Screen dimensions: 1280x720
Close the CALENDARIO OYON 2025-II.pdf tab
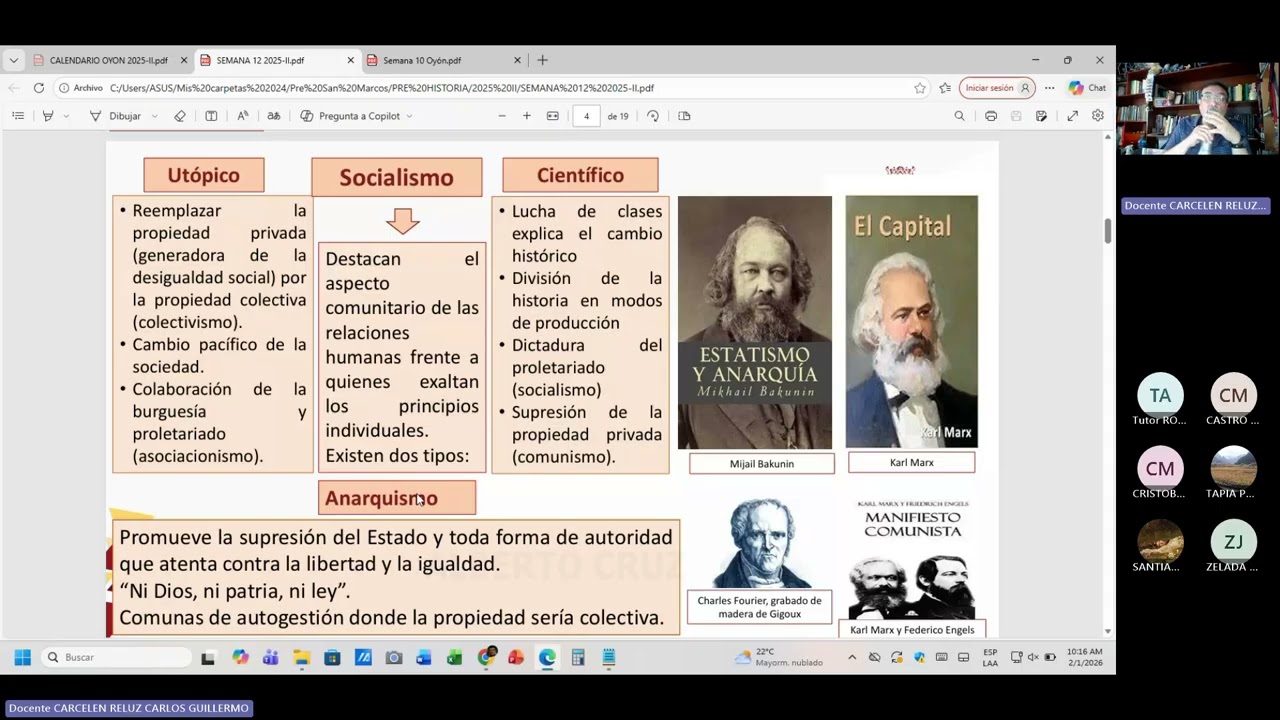click(184, 60)
